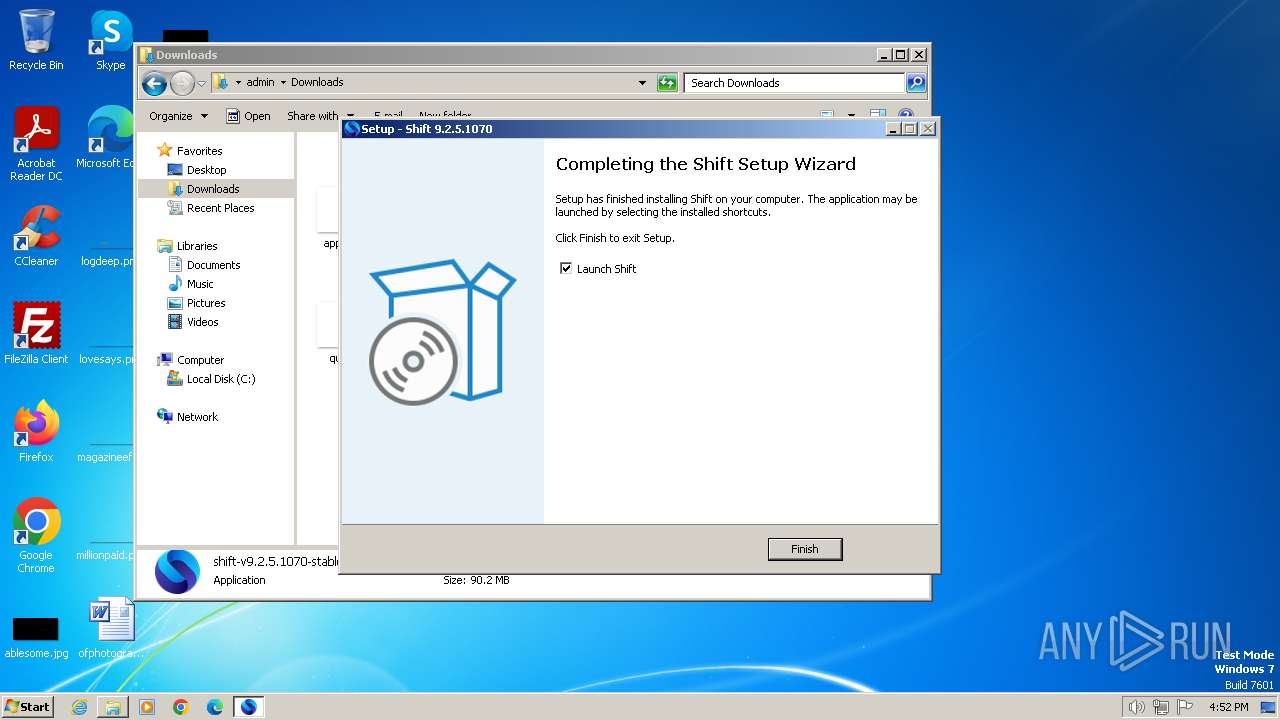The width and height of the screenshot is (1280, 720).
Task: Select Network in navigation pane
Action: (197, 417)
